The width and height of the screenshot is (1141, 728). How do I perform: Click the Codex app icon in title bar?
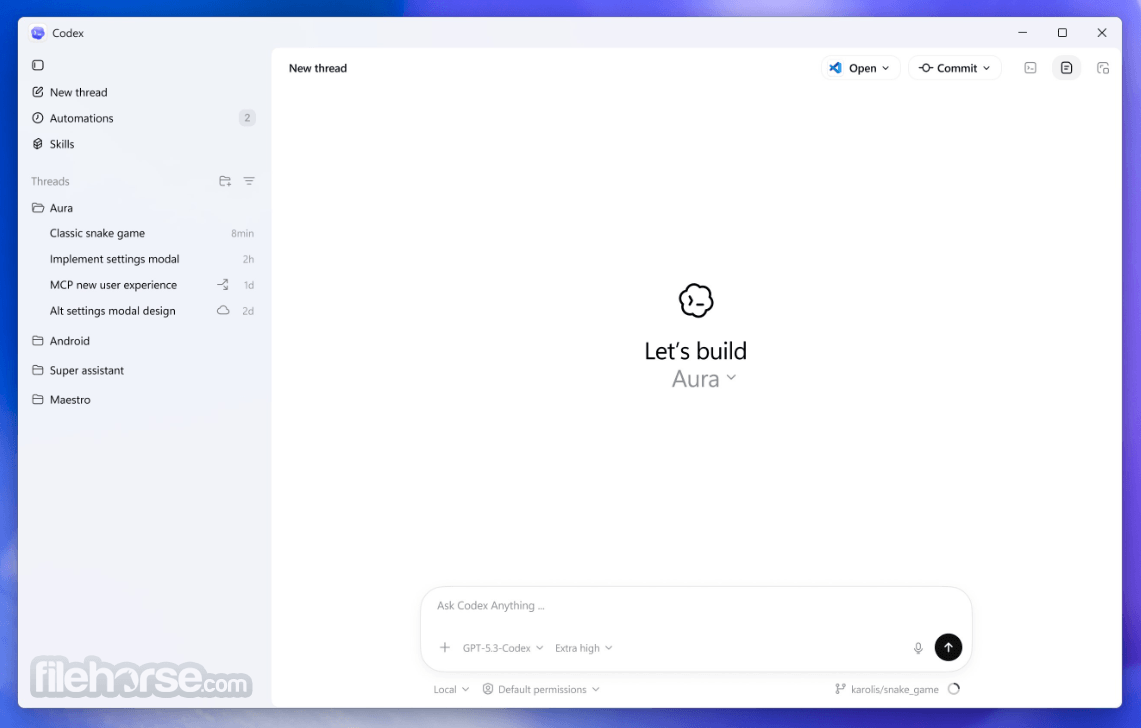pos(38,33)
